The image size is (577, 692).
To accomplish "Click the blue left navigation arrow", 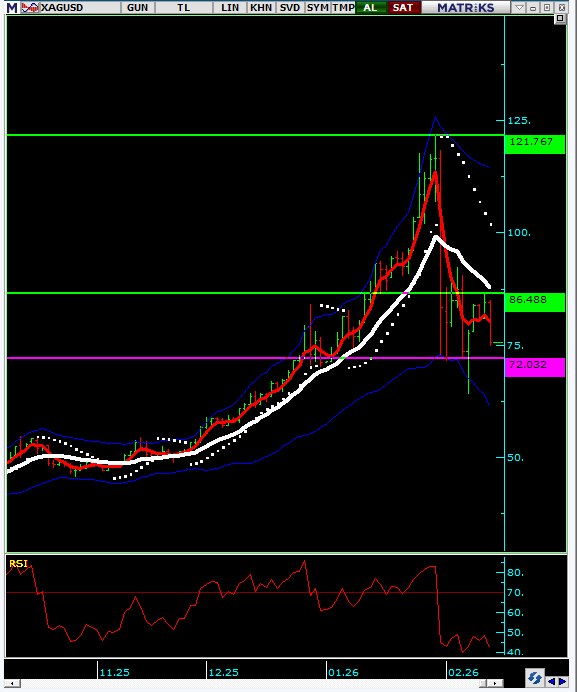I will (x=551, y=681).
